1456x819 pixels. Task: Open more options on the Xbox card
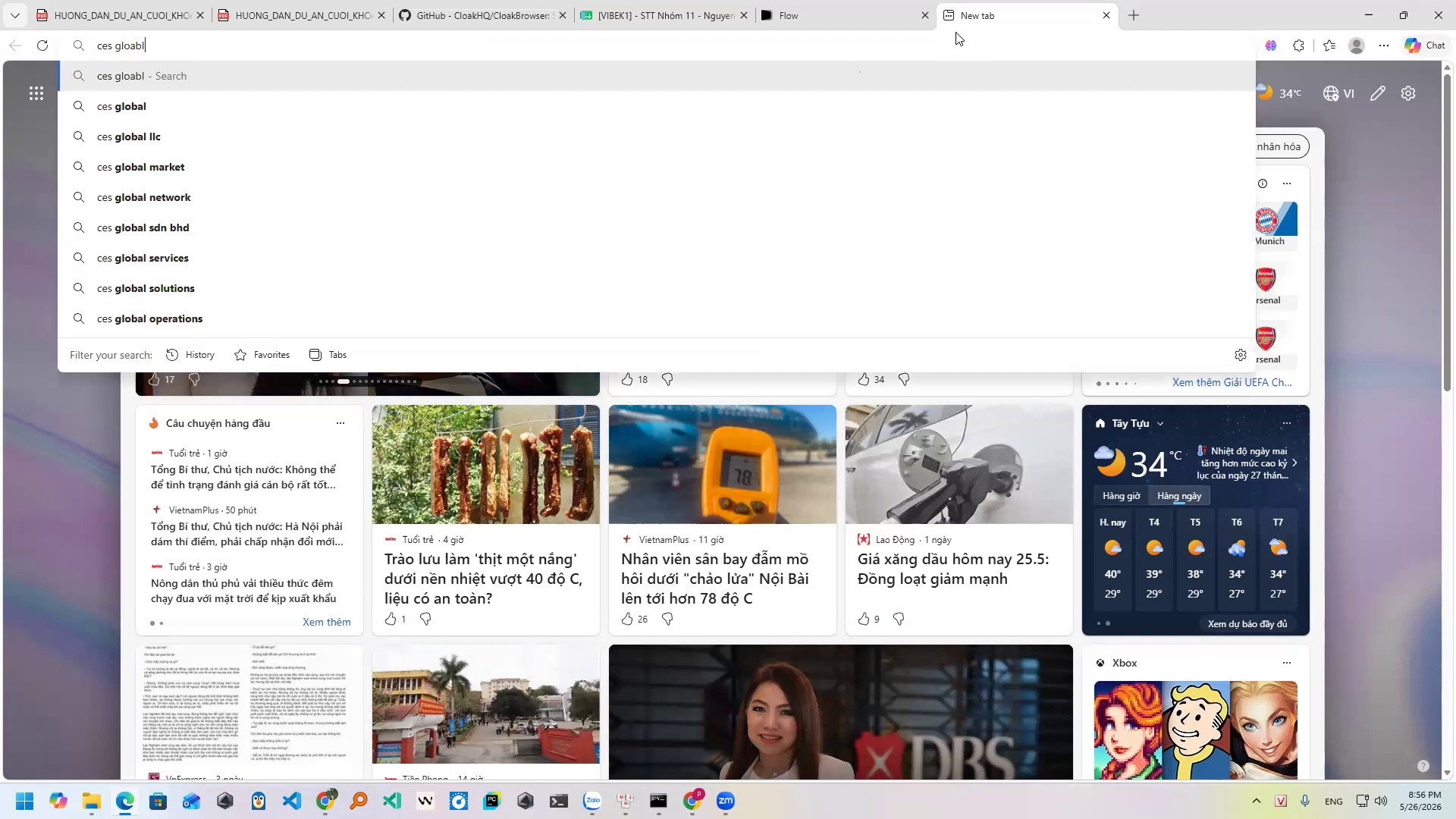point(1287,663)
